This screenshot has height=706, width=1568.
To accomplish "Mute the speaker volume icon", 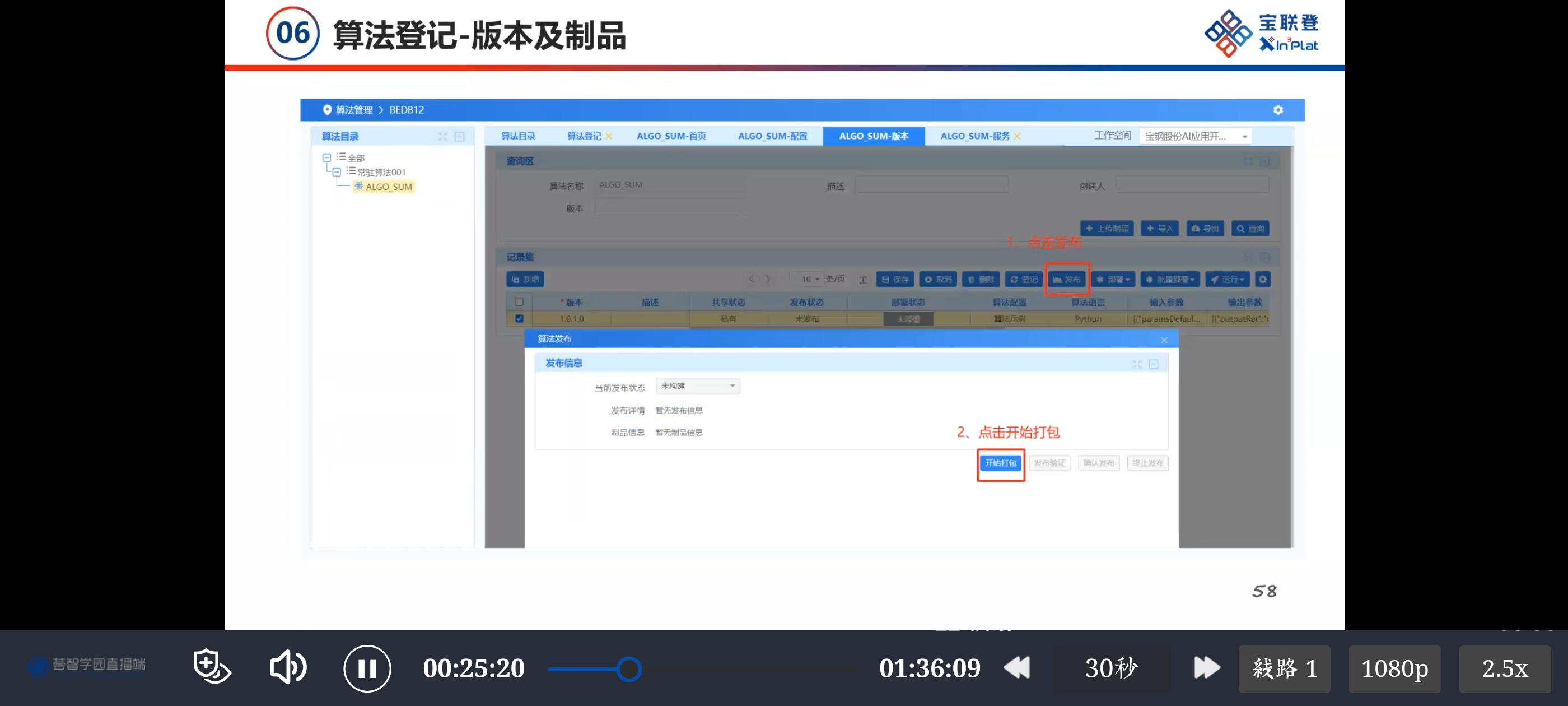I will (x=287, y=667).
